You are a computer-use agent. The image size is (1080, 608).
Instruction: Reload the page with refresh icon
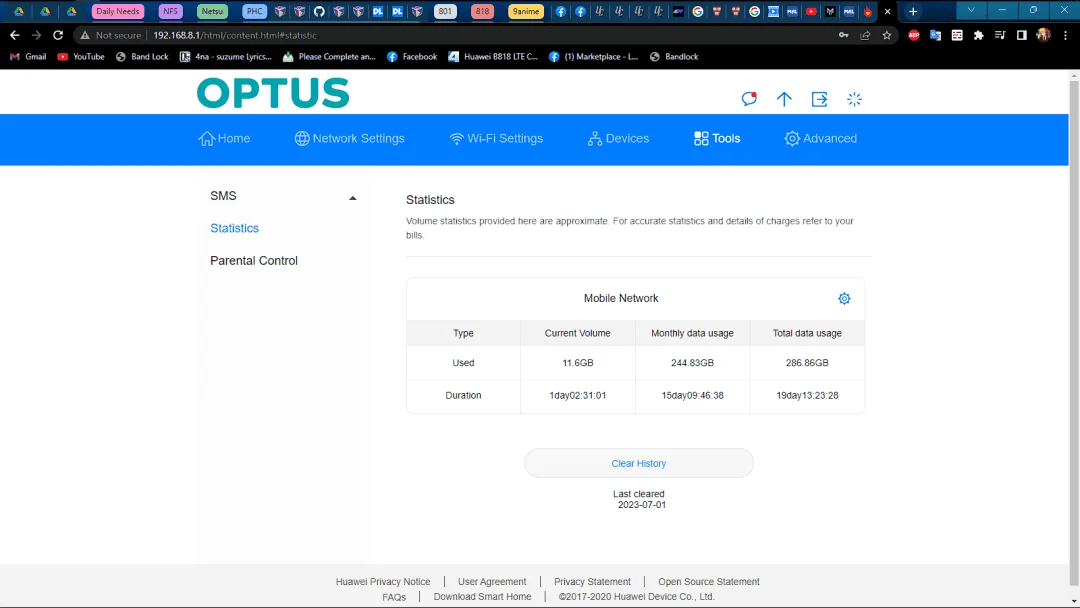tap(58, 35)
